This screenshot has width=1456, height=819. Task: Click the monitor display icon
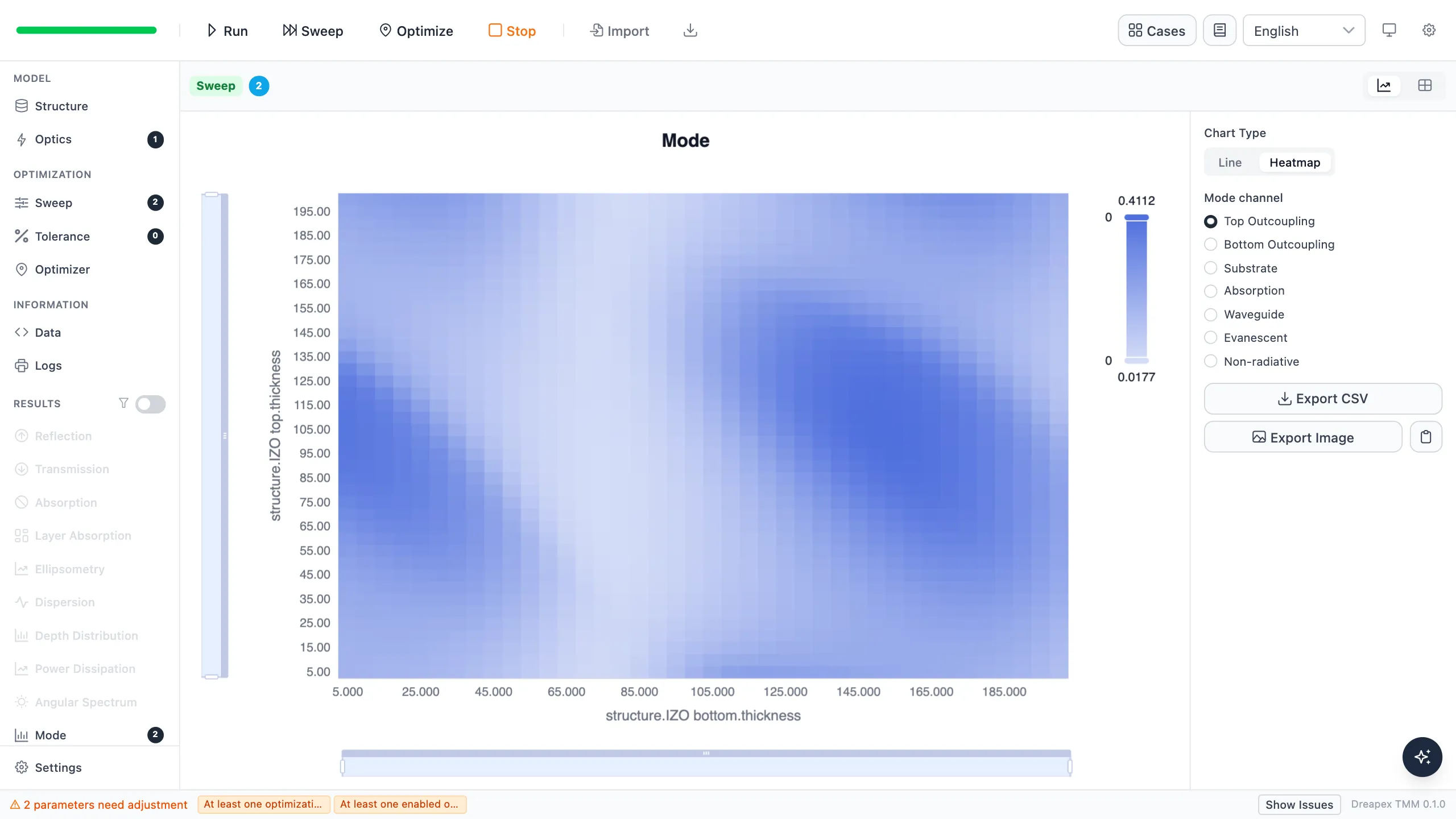[x=1389, y=31]
